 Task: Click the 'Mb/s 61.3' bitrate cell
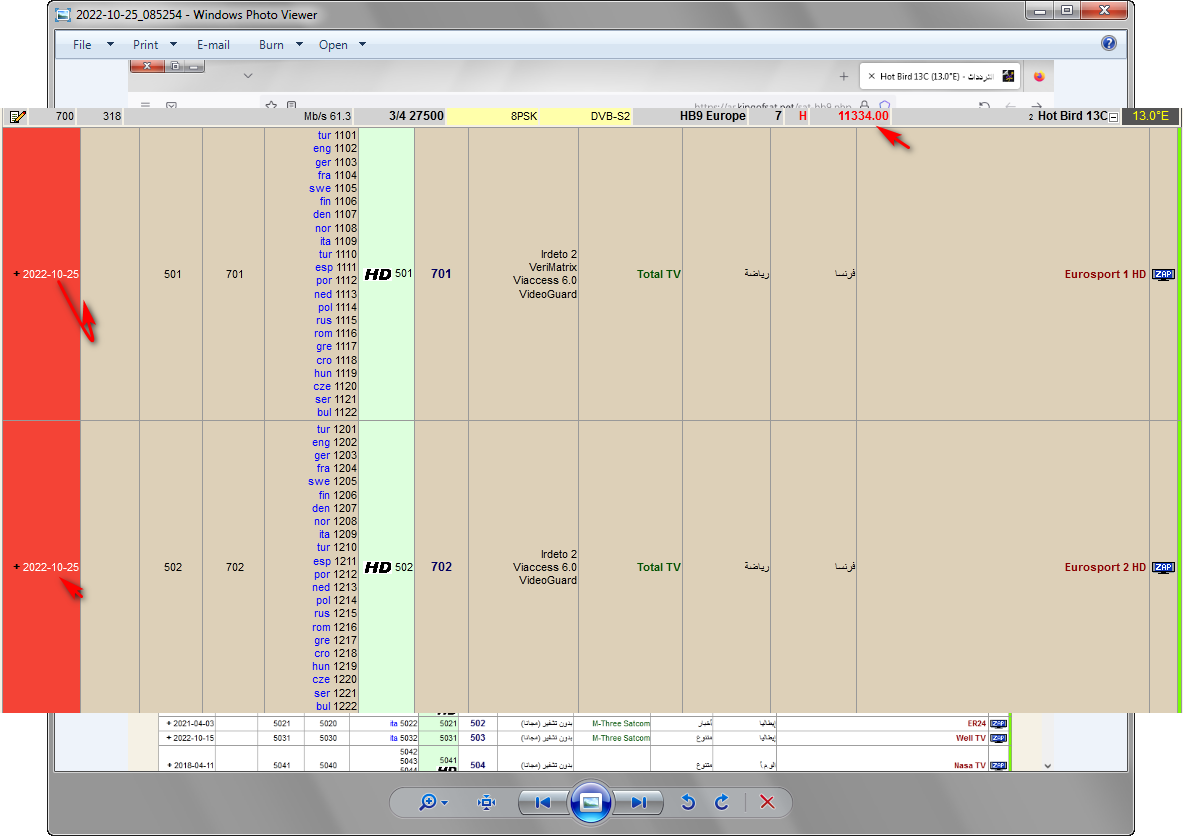[x=327, y=116]
